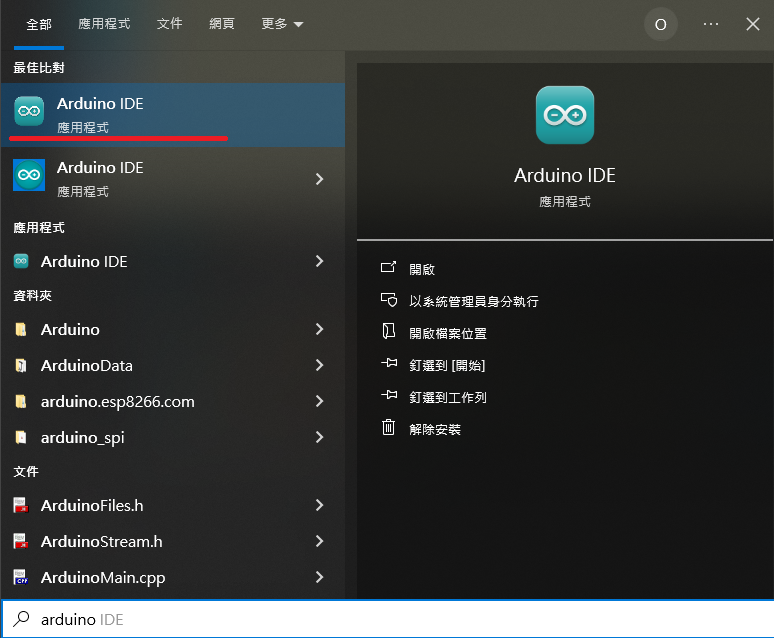Click the large Arduino IDE logo in preview pane

coord(565,115)
